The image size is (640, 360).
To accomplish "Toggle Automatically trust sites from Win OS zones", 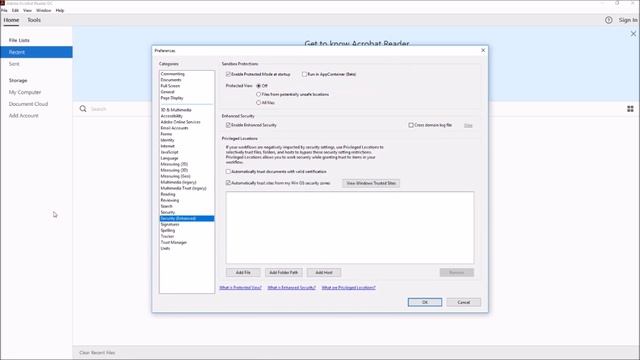I will click(x=228, y=183).
